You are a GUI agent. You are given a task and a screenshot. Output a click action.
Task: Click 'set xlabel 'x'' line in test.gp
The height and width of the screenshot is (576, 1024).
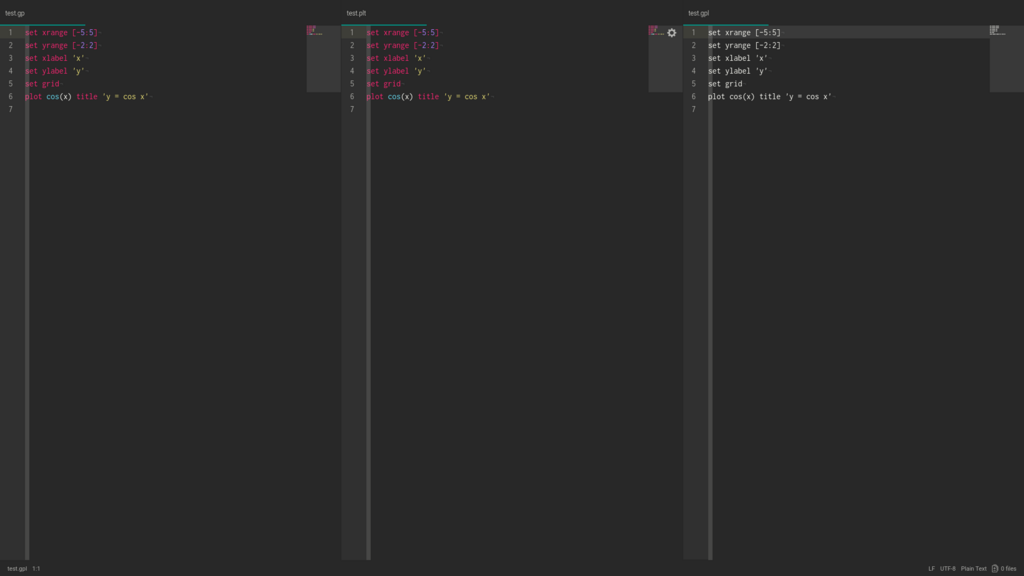click(55, 58)
